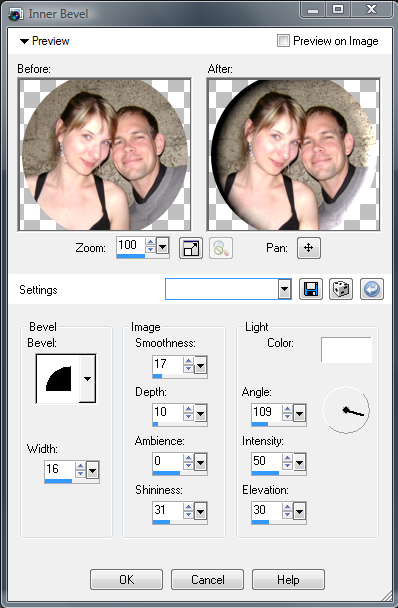
Task: Click the Reset to Default arrow icon
Action: (372, 289)
